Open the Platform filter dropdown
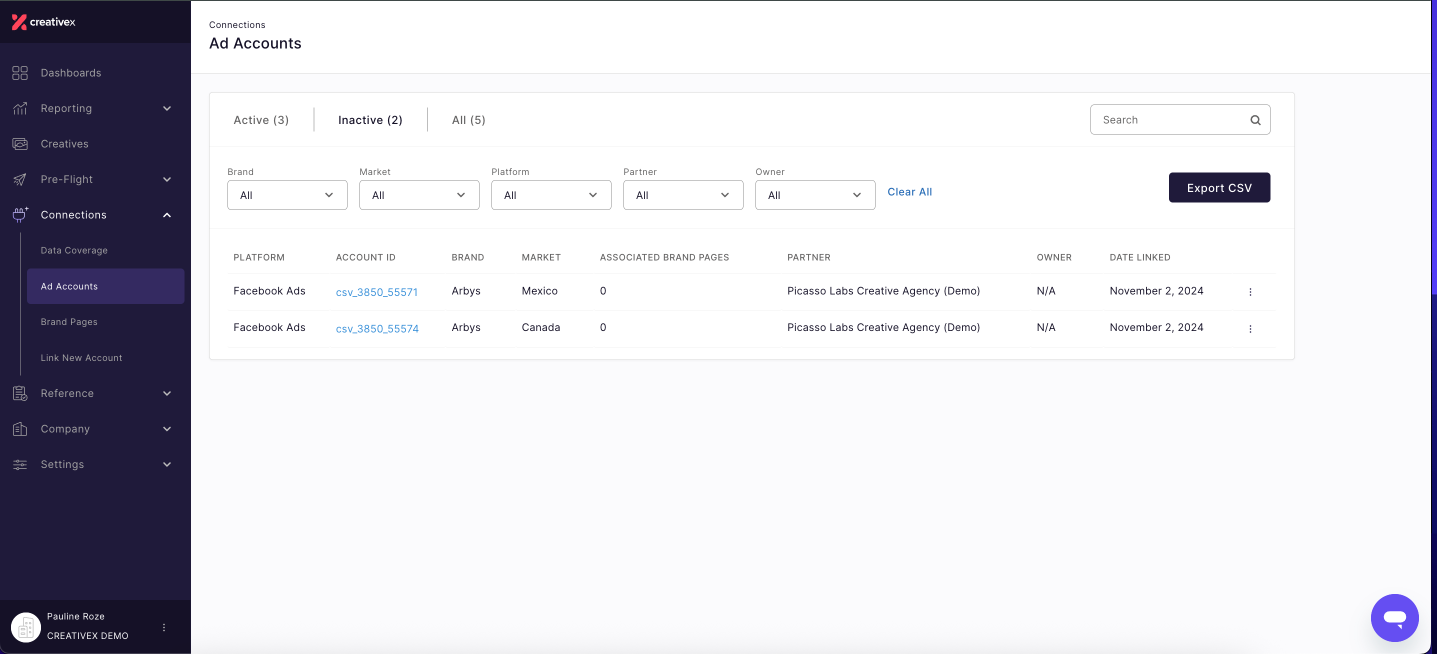 [551, 195]
